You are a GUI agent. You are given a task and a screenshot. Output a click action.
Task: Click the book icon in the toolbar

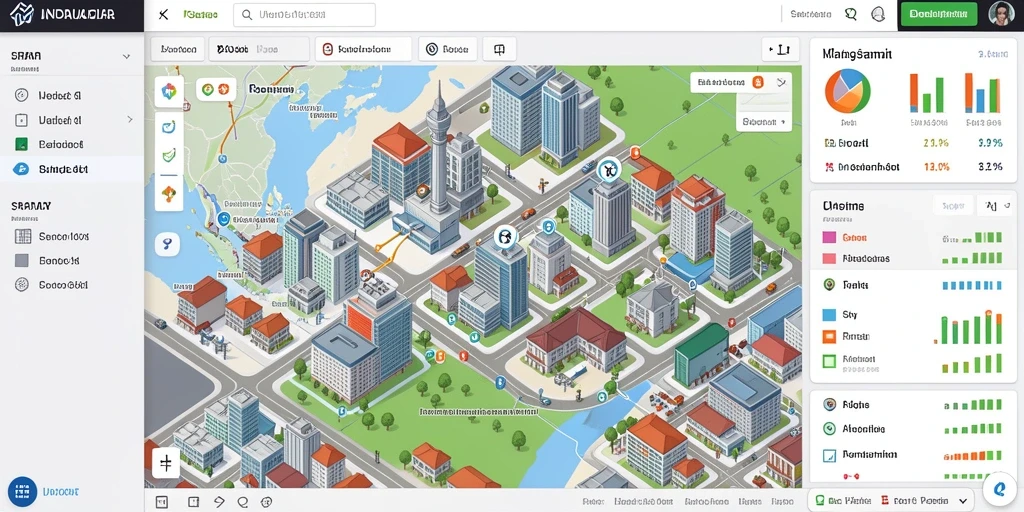[x=499, y=49]
